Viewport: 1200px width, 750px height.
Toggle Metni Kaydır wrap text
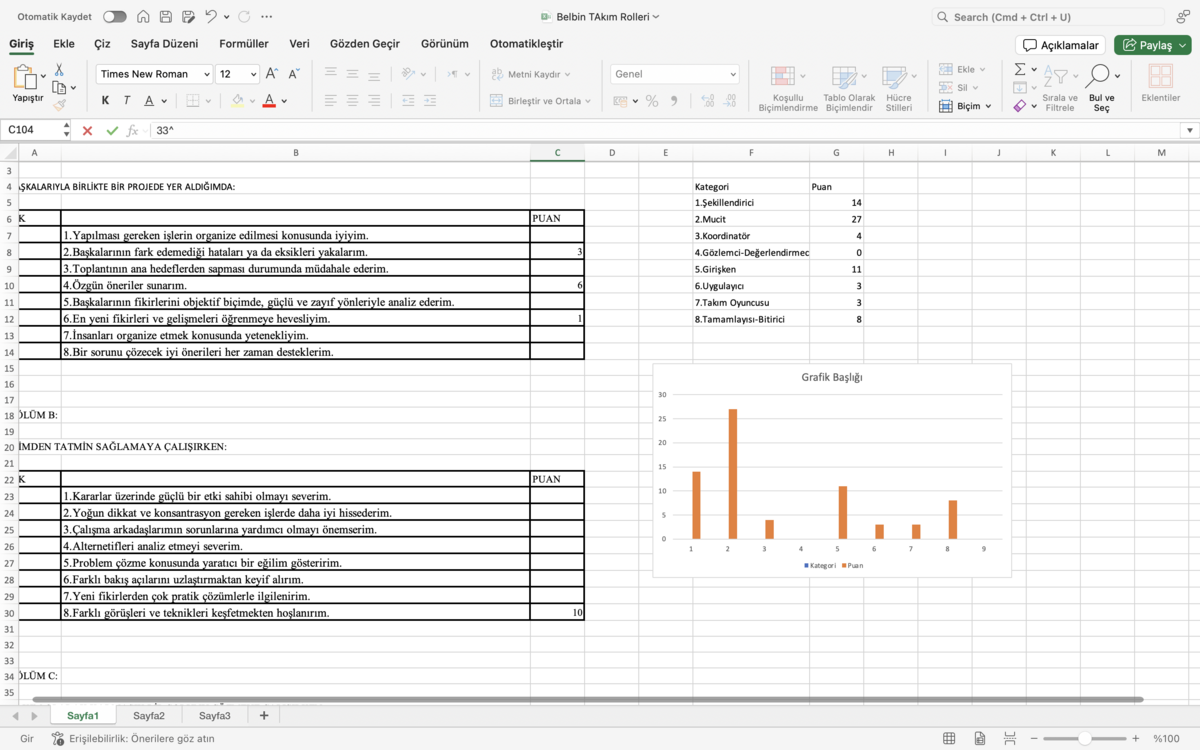click(x=530, y=74)
